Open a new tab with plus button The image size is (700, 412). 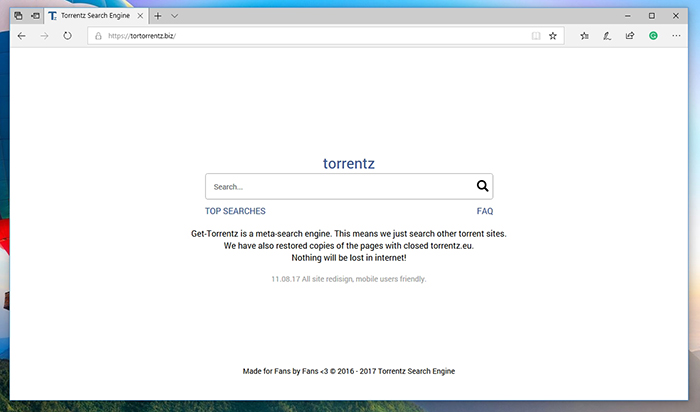(158, 16)
